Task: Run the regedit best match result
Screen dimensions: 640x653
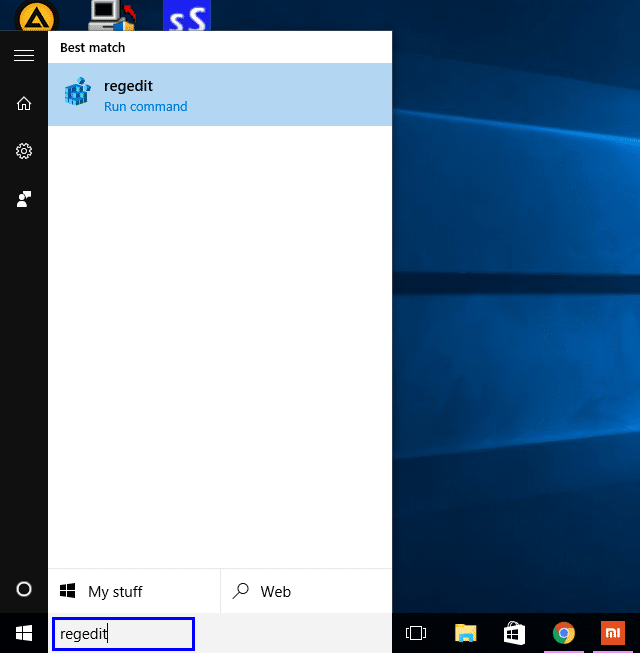Action: [220, 95]
